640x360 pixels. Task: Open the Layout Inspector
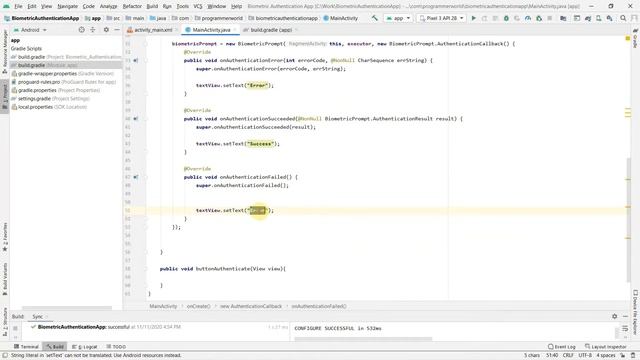pos(605,347)
